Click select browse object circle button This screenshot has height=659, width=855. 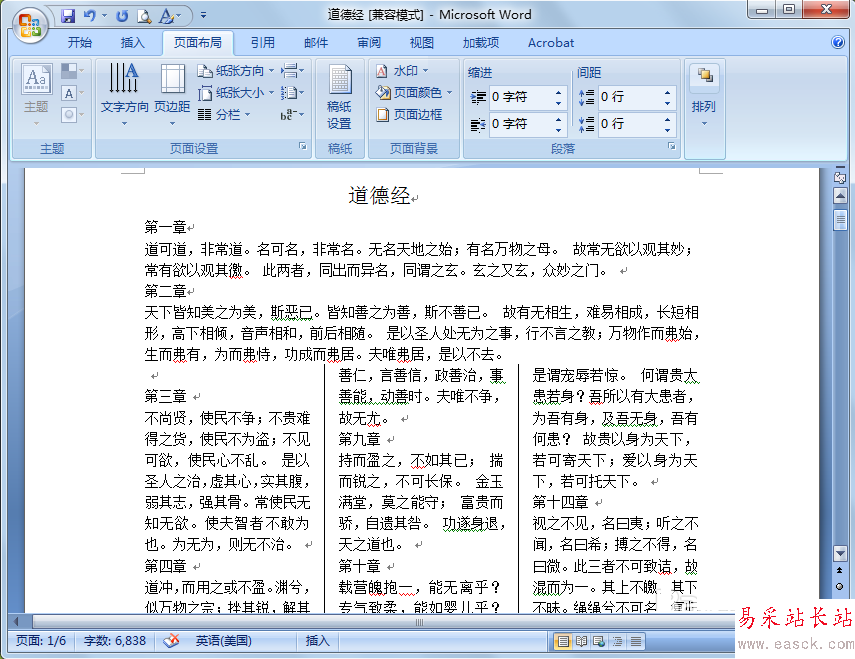tap(840, 587)
